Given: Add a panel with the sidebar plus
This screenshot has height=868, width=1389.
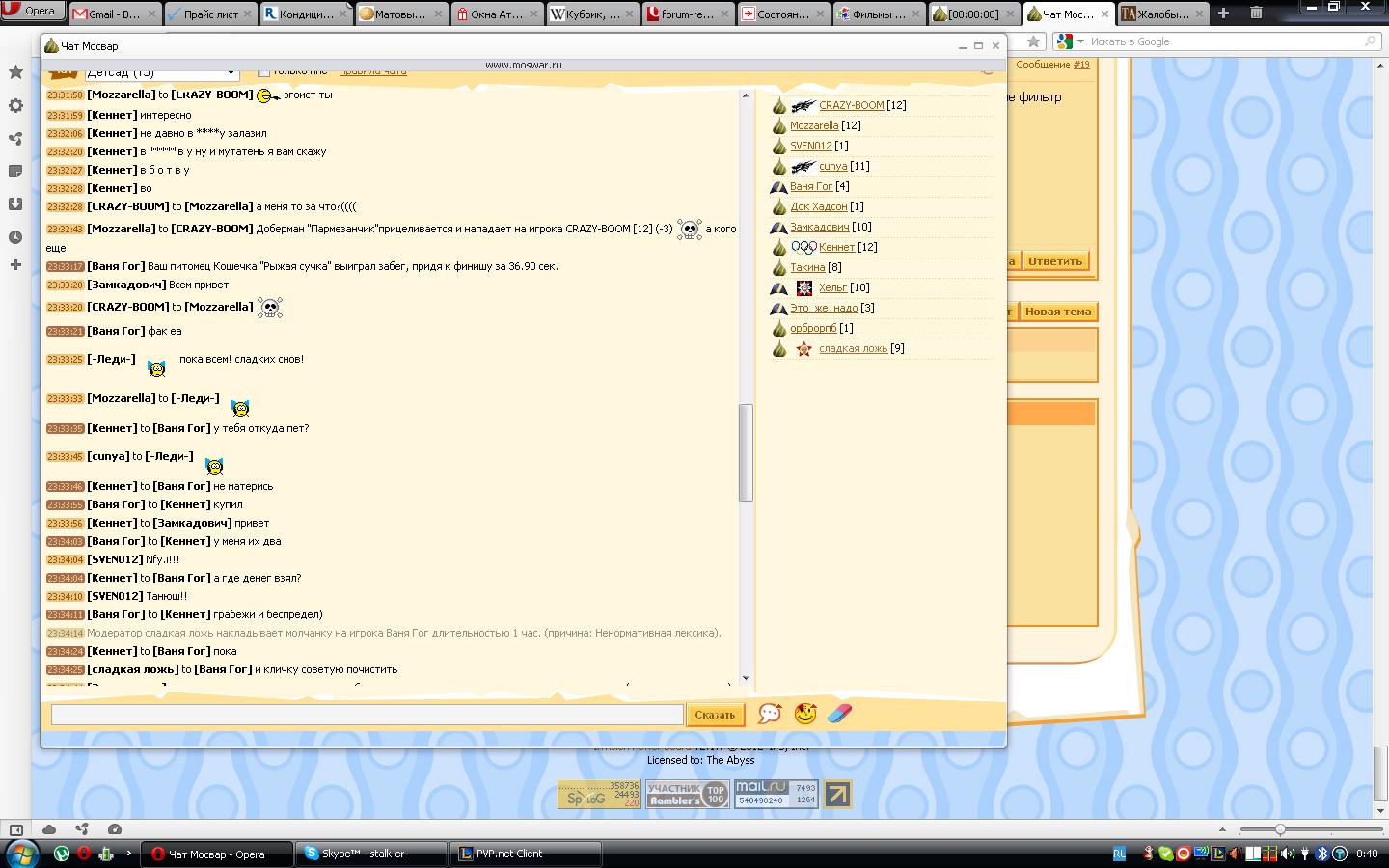Looking at the screenshot, I should 15,264.
